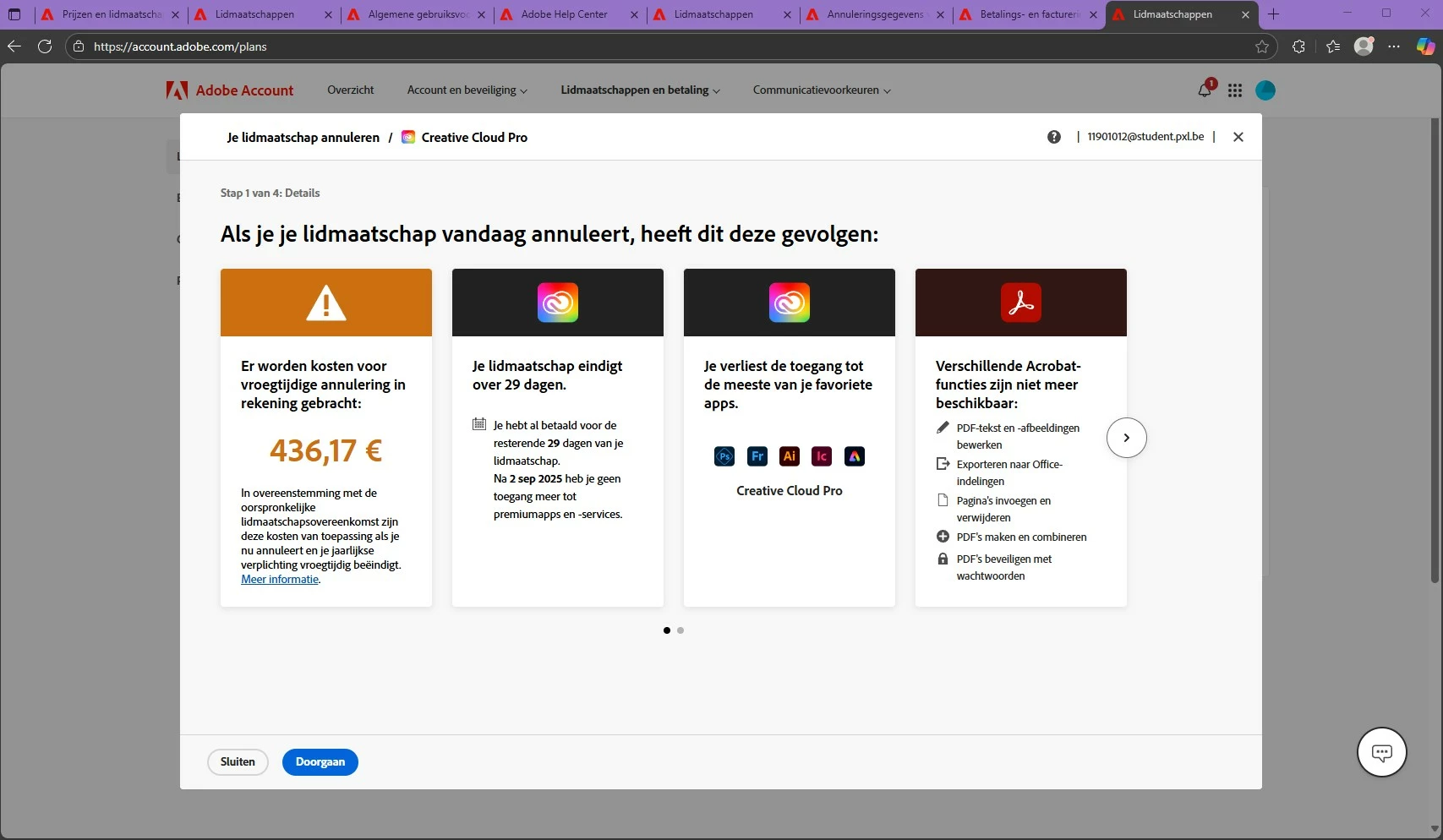1443x840 pixels.
Task: Click the page vertical scrollbar
Action: (x=1435, y=351)
